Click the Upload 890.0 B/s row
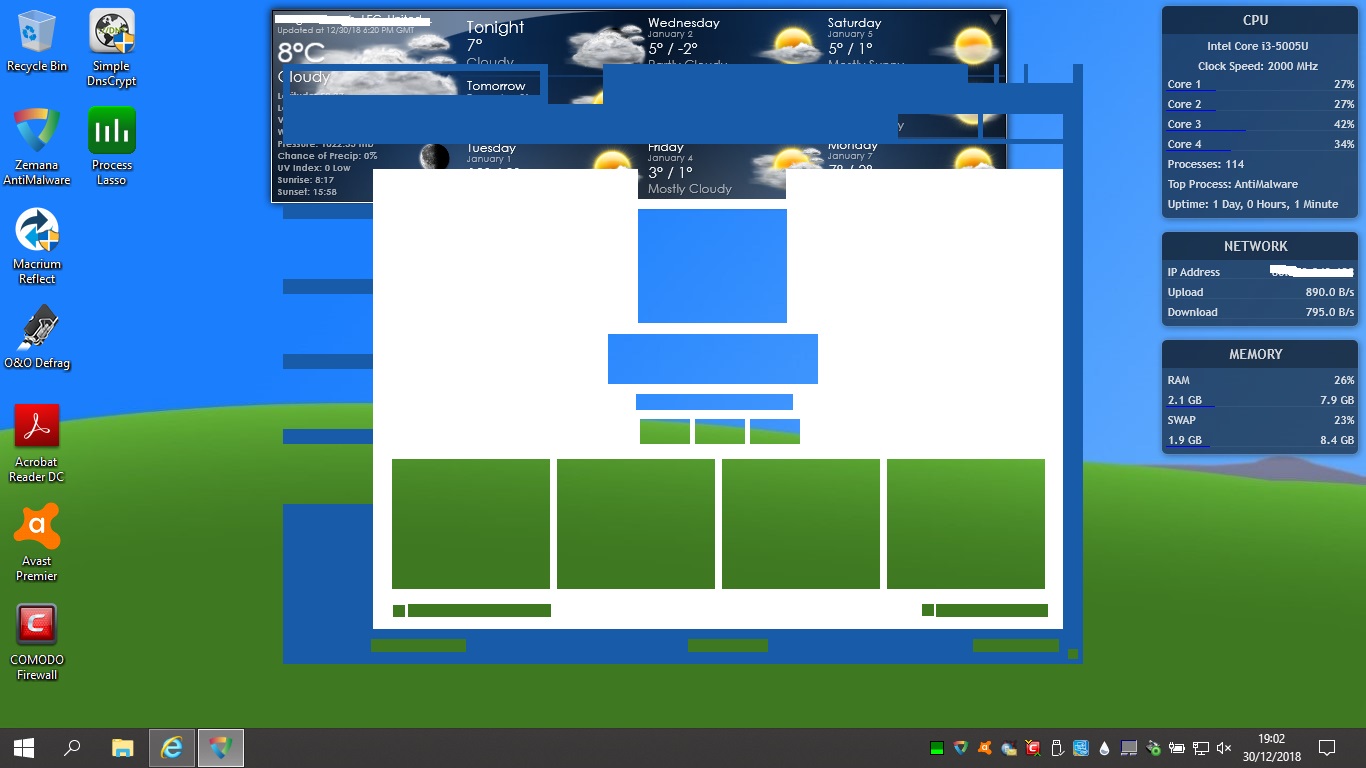The width and height of the screenshot is (1366, 768). 1260,292
